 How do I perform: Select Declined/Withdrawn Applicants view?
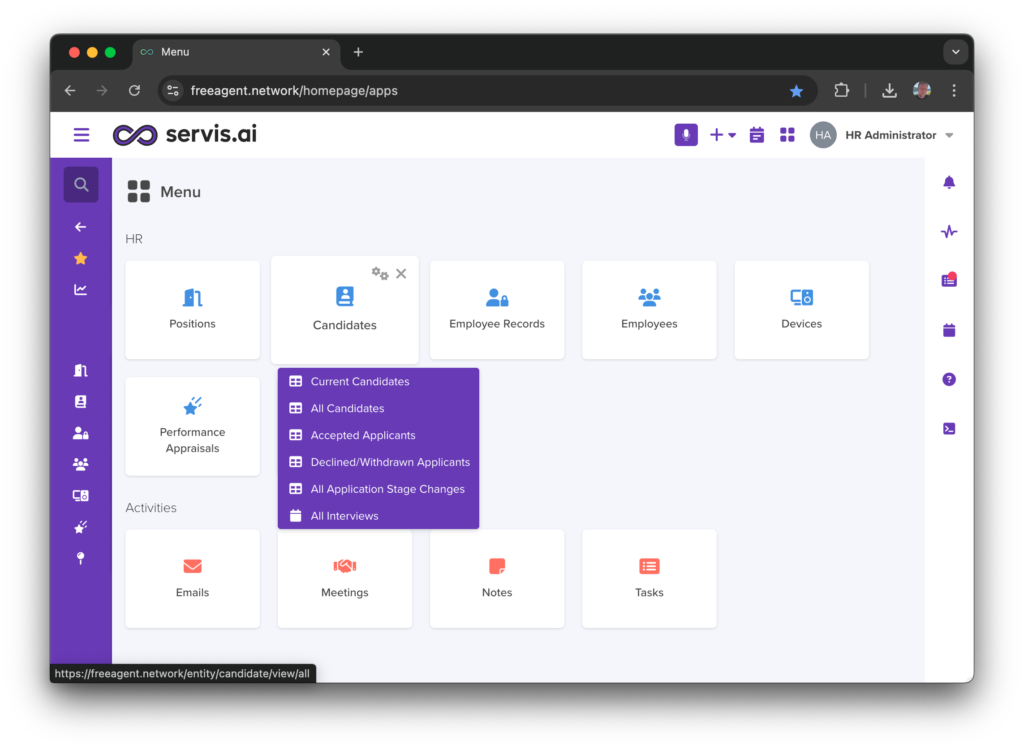(x=378, y=462)
